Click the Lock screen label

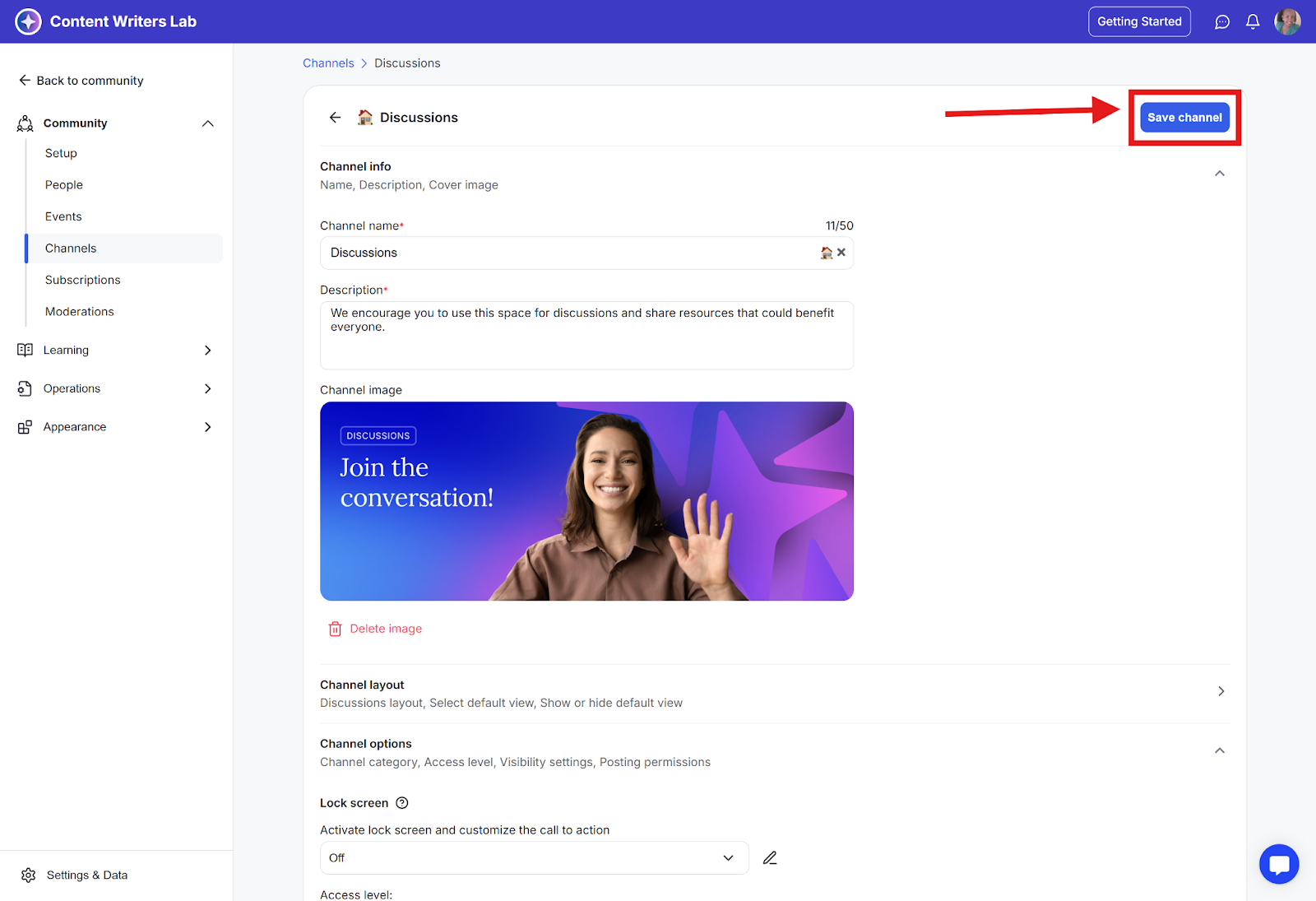(x=354, y=803)
